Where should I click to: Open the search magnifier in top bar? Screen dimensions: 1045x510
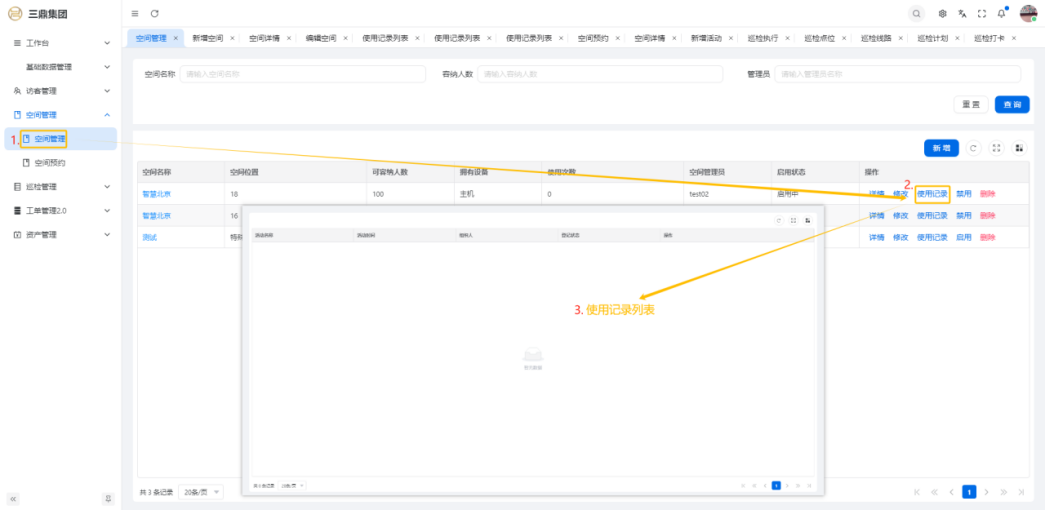[x=916, y=13]
